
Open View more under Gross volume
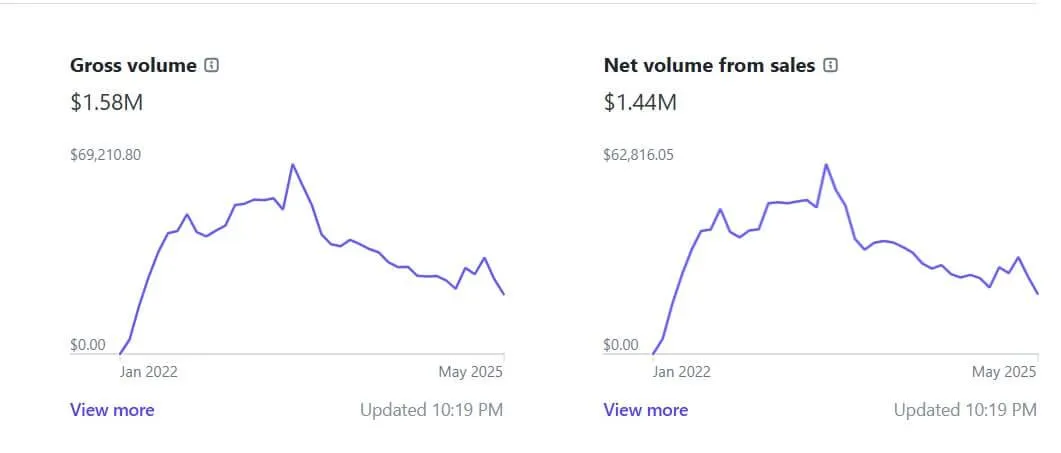pyautogui.click(x=112, y=410)
